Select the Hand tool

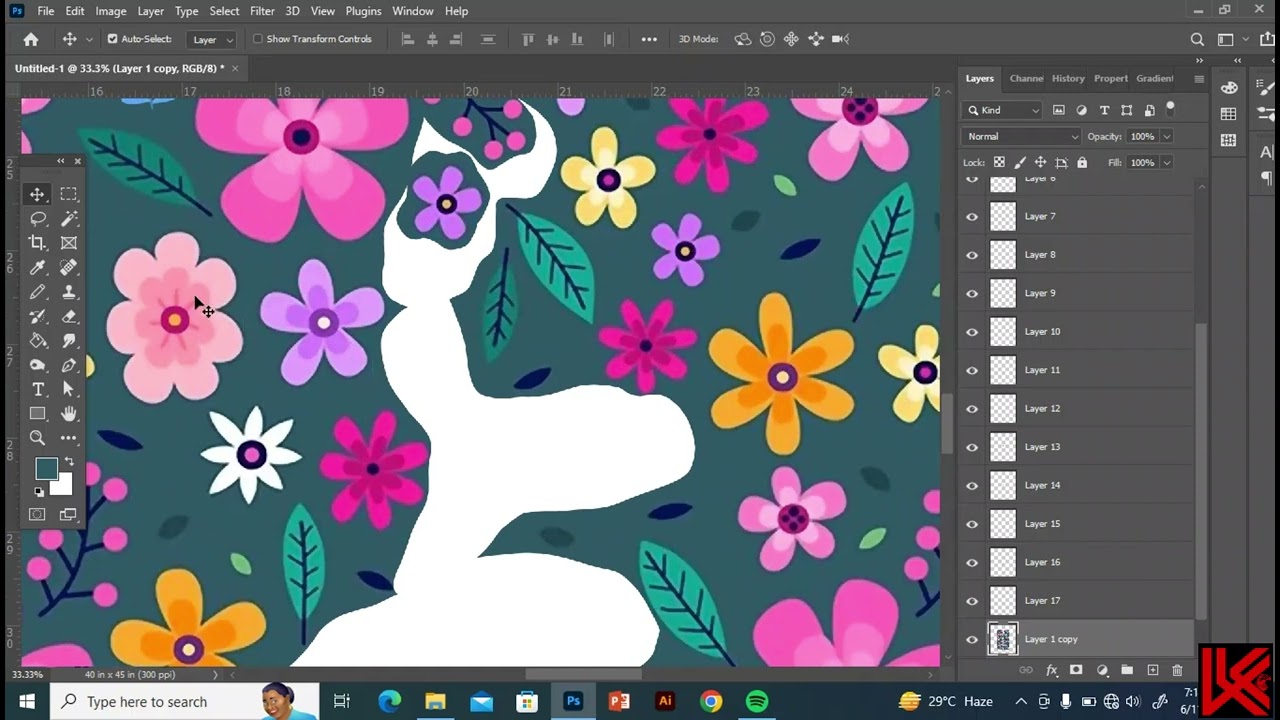69,414
